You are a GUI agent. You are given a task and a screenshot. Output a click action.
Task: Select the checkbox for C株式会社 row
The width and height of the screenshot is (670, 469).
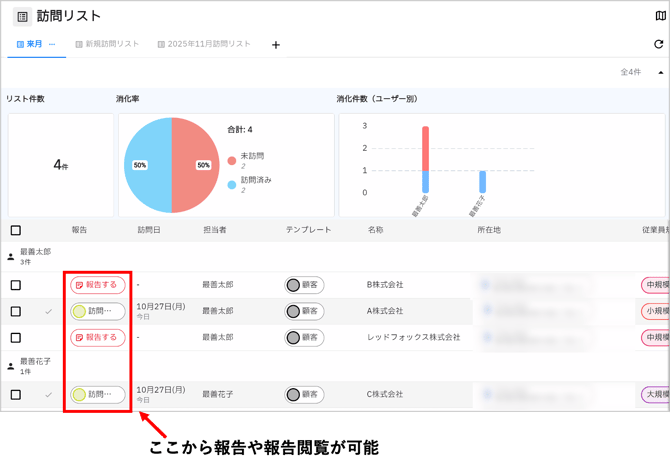pos(15,395)
